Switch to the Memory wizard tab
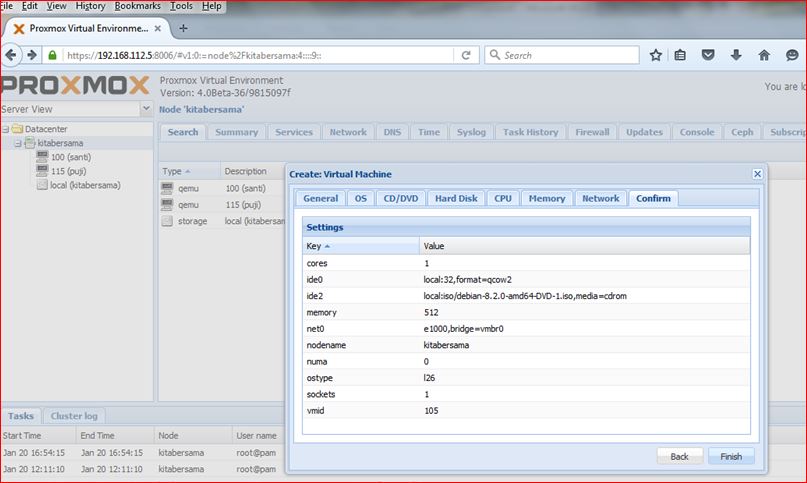807x483 pixels. point(547,198)
